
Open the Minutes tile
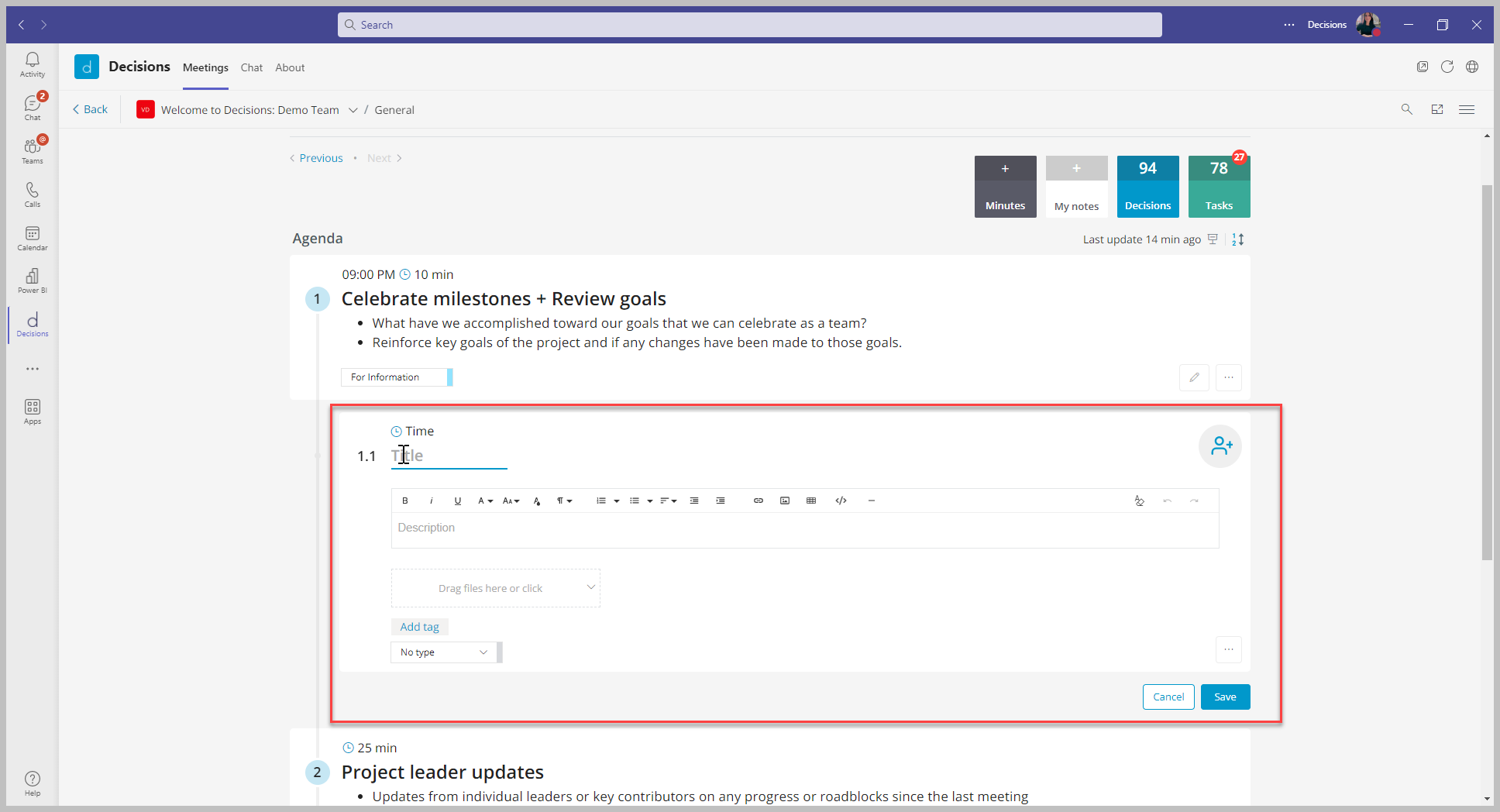click(1005, 187)
